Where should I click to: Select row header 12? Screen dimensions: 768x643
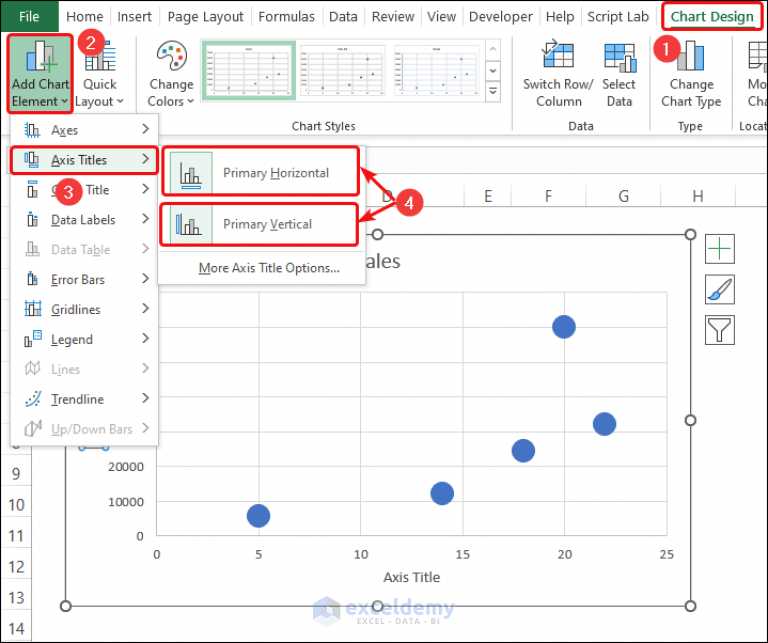16,567
